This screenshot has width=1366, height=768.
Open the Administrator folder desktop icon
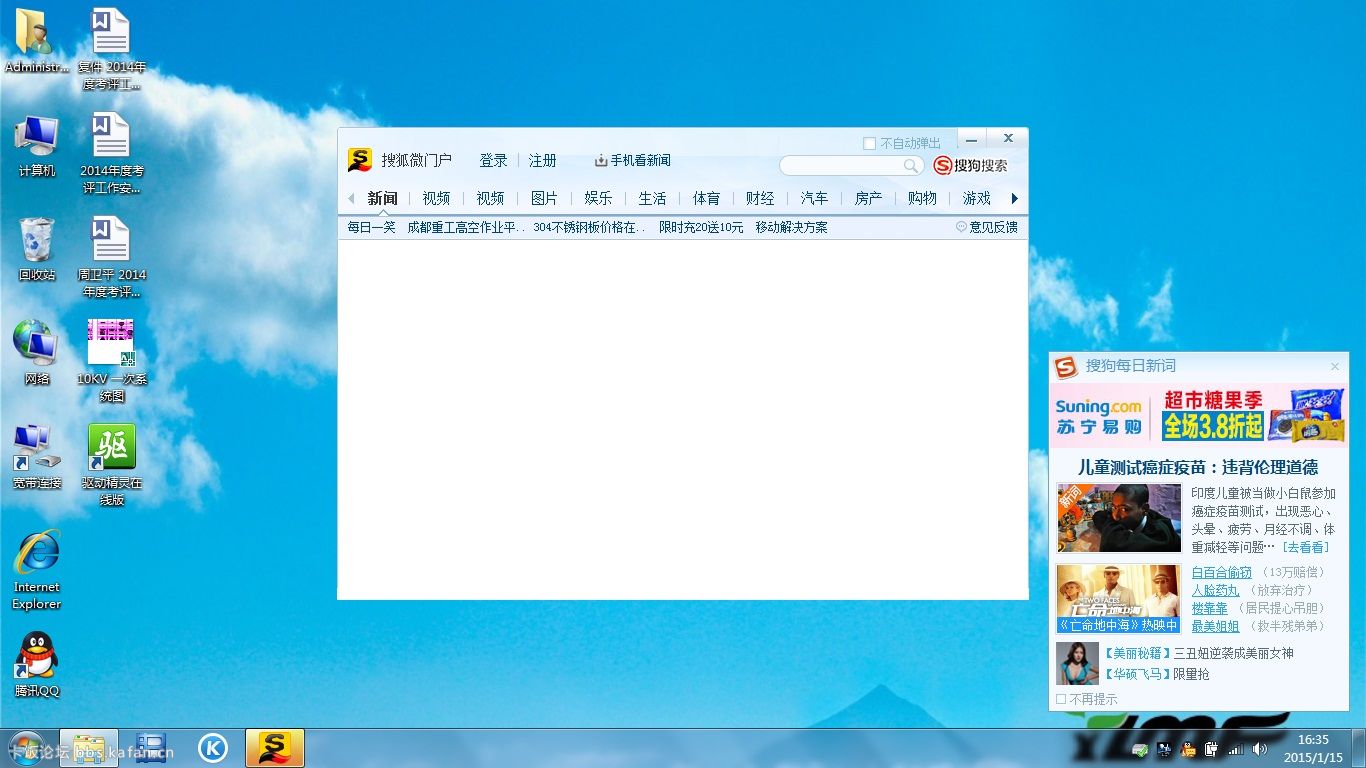[x=37, y=40]
